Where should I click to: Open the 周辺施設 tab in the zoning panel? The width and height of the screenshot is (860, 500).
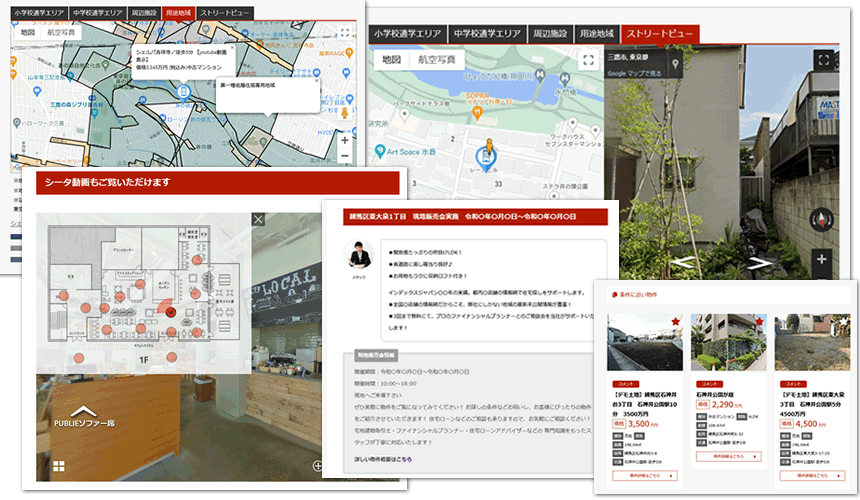click(140, 14)
